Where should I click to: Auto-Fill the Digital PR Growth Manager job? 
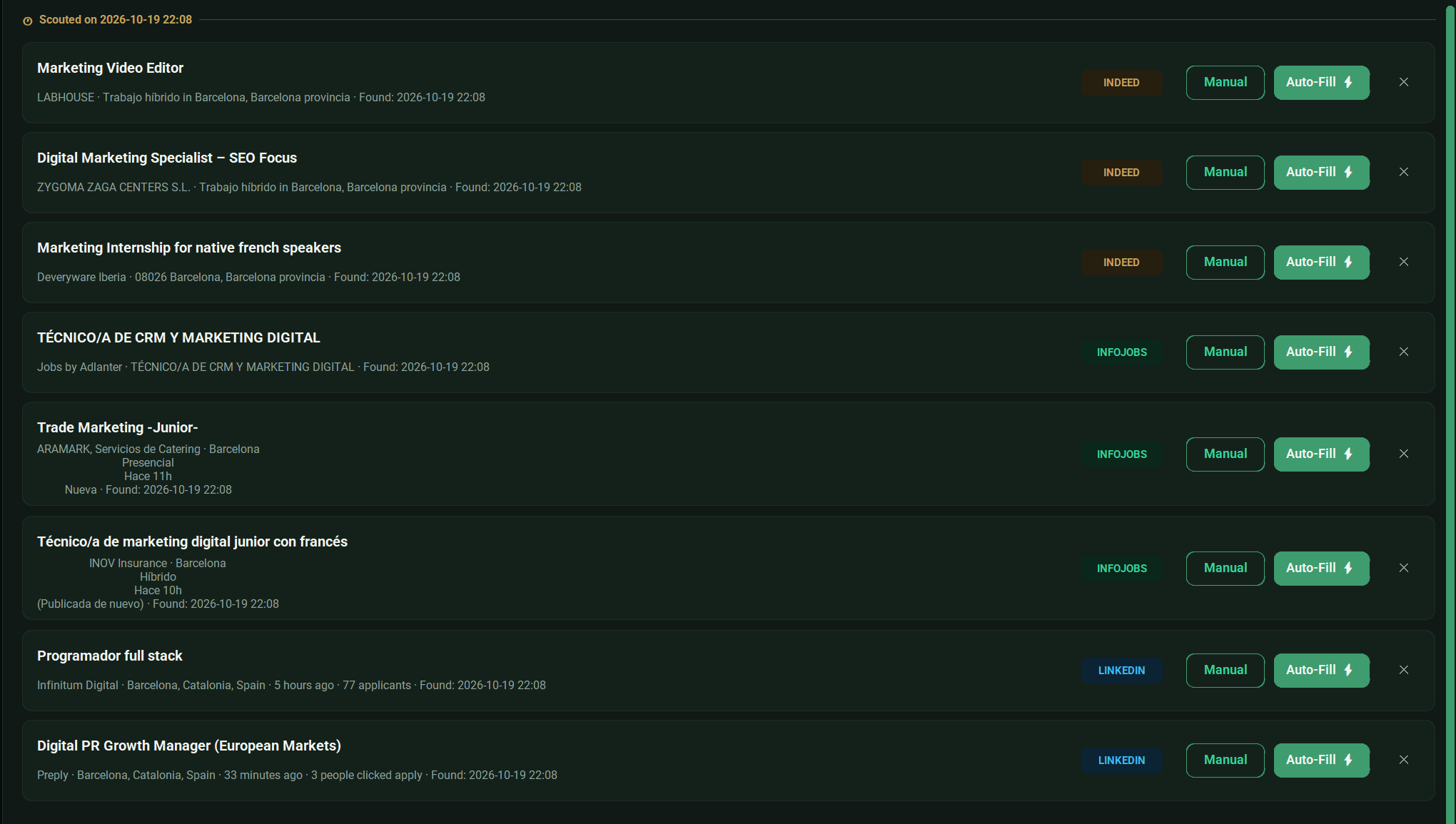(x=1321, y=760)
